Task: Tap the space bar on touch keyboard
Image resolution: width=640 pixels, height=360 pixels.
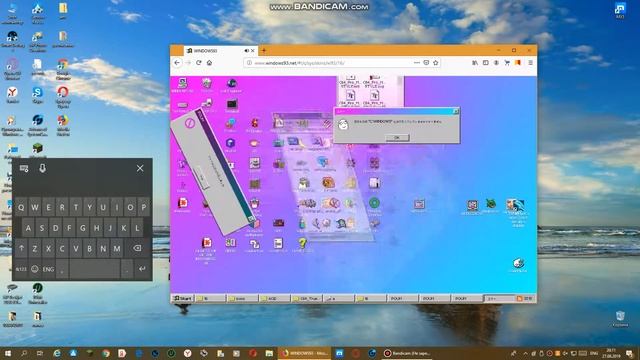Action: pyautogui.click(x=94, y=269)
